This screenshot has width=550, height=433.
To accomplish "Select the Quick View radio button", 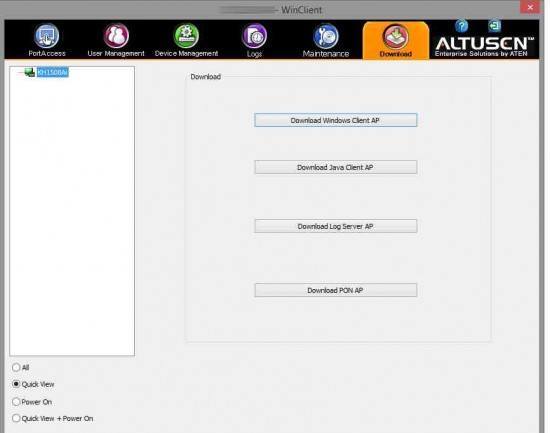I will (16, 384).
